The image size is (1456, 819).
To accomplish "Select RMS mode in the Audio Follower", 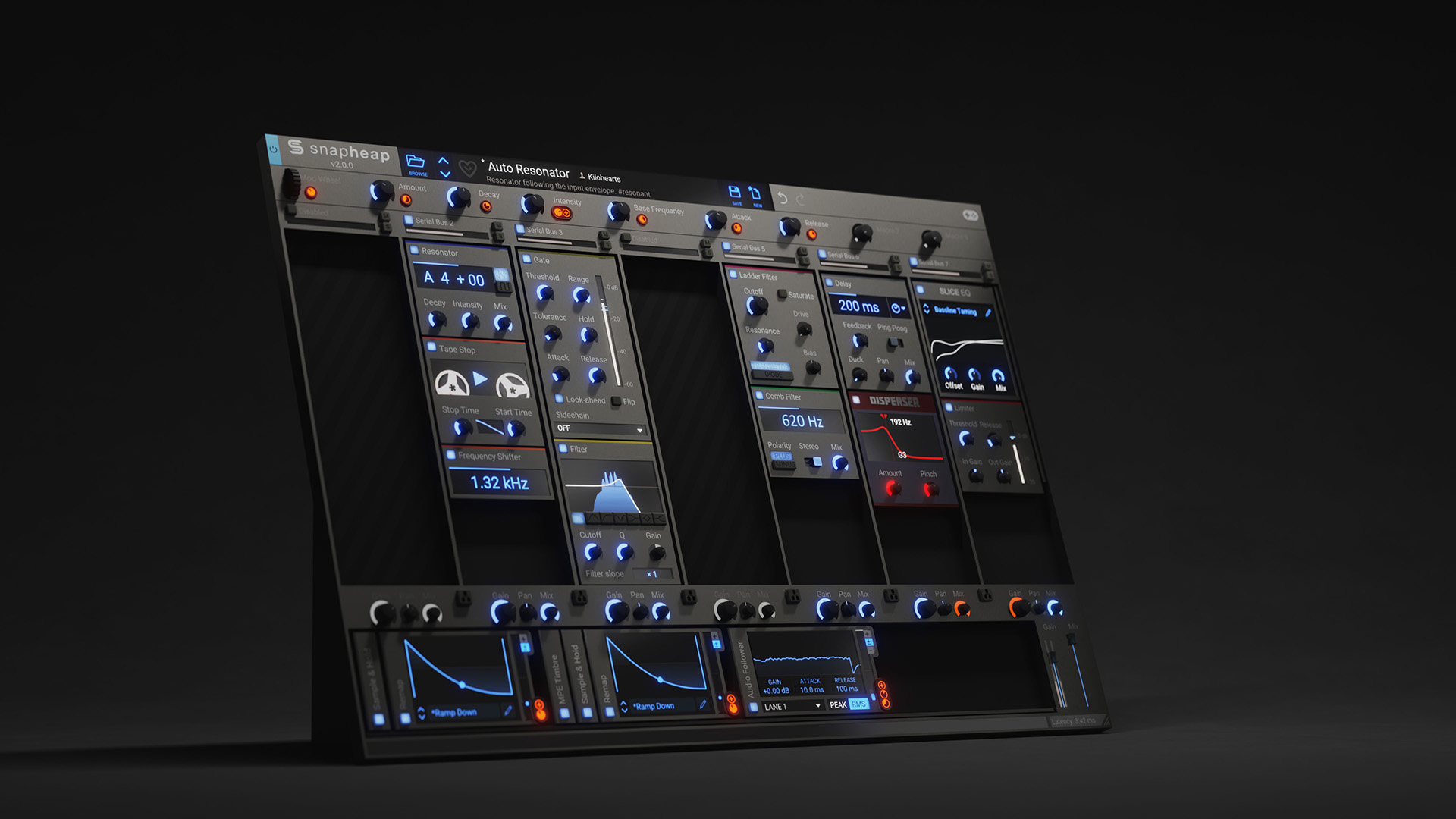I will (858, 704).
